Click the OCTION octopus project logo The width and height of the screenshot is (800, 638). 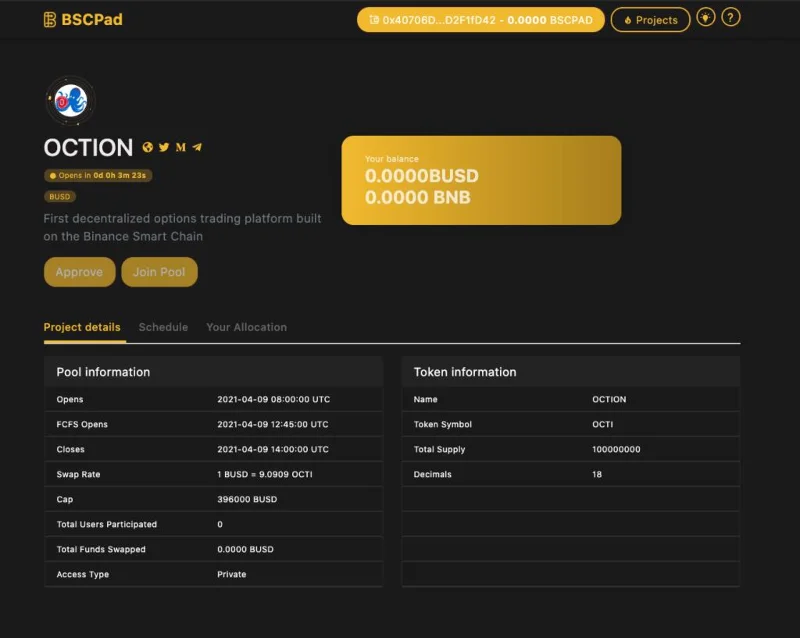pos(70,101)
